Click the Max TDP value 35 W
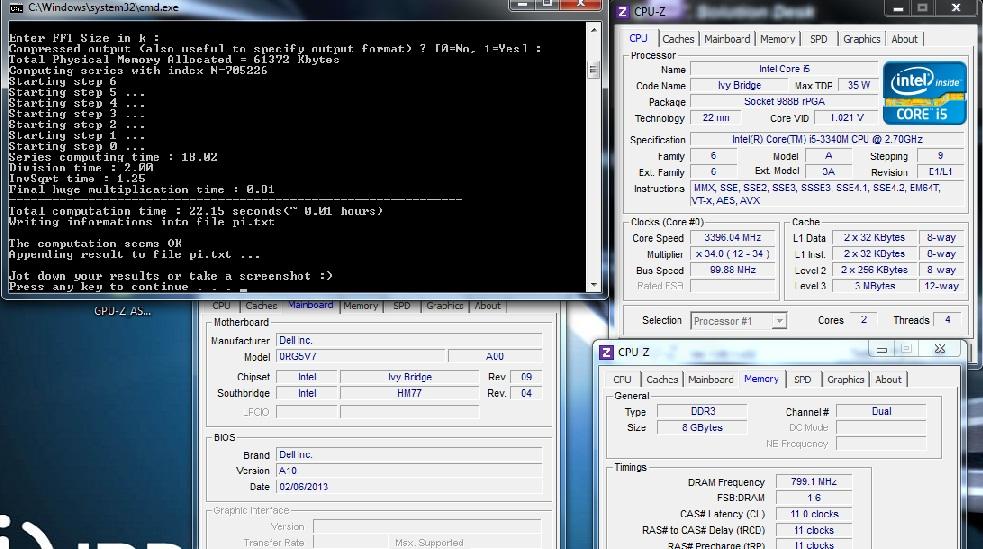The height and width of the screenshot is (549, 983). click(x=858, y=85)
